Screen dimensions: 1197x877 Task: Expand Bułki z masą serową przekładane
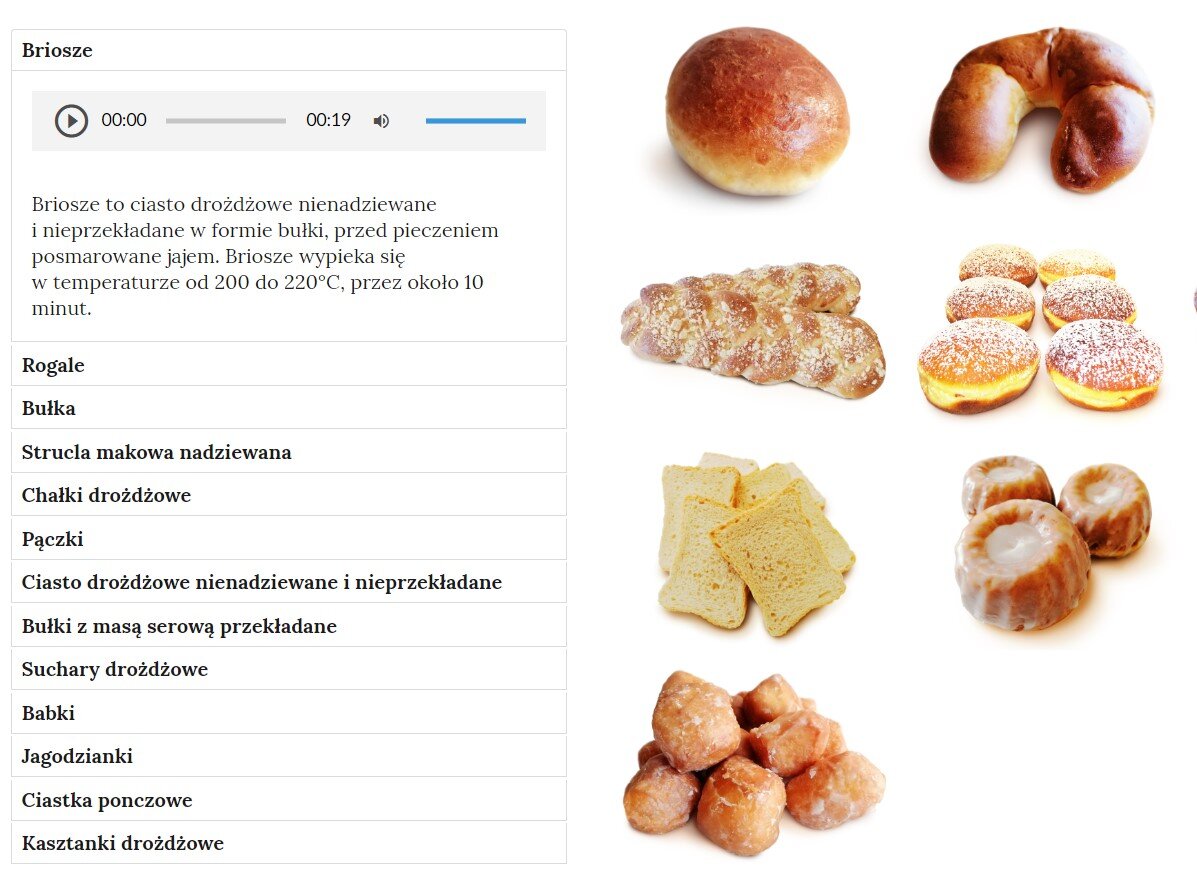[289, 626]
